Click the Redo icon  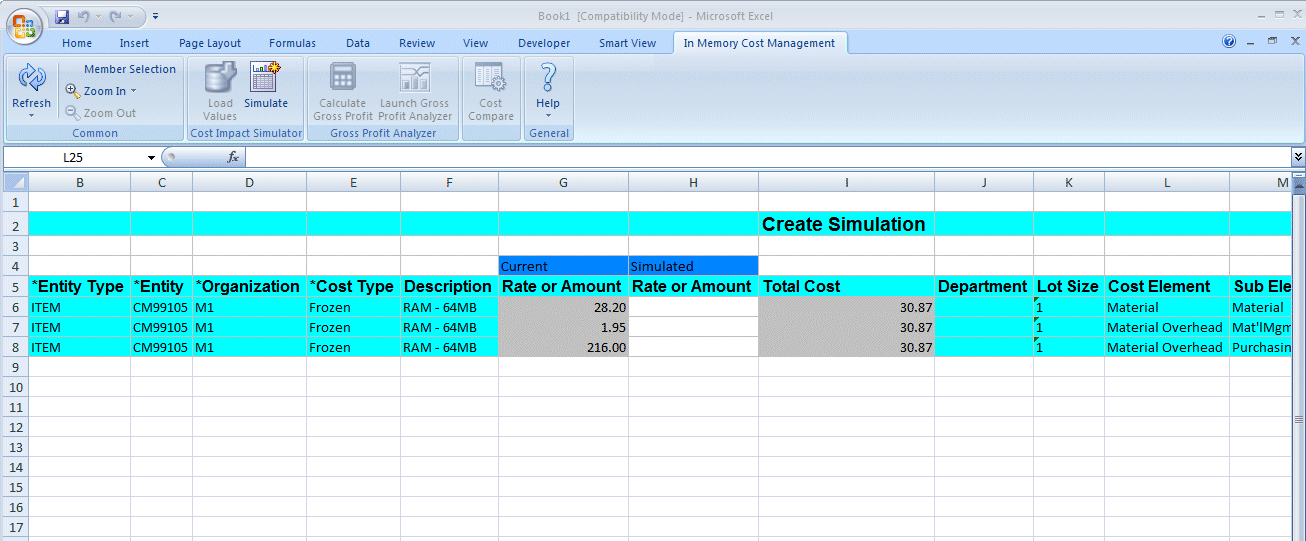point(116,17)
